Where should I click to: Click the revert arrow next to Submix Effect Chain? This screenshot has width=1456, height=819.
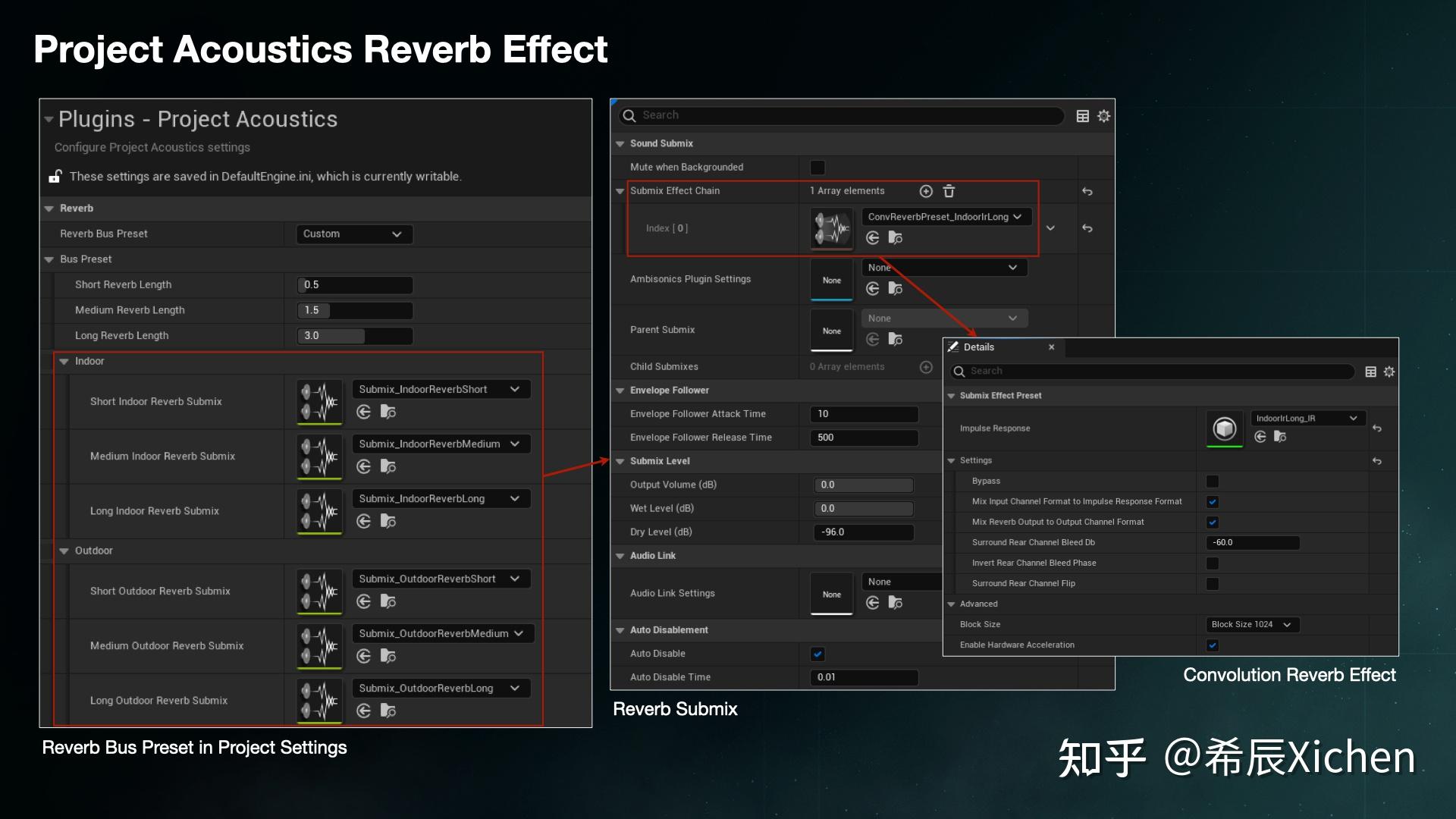point(1087,192)
